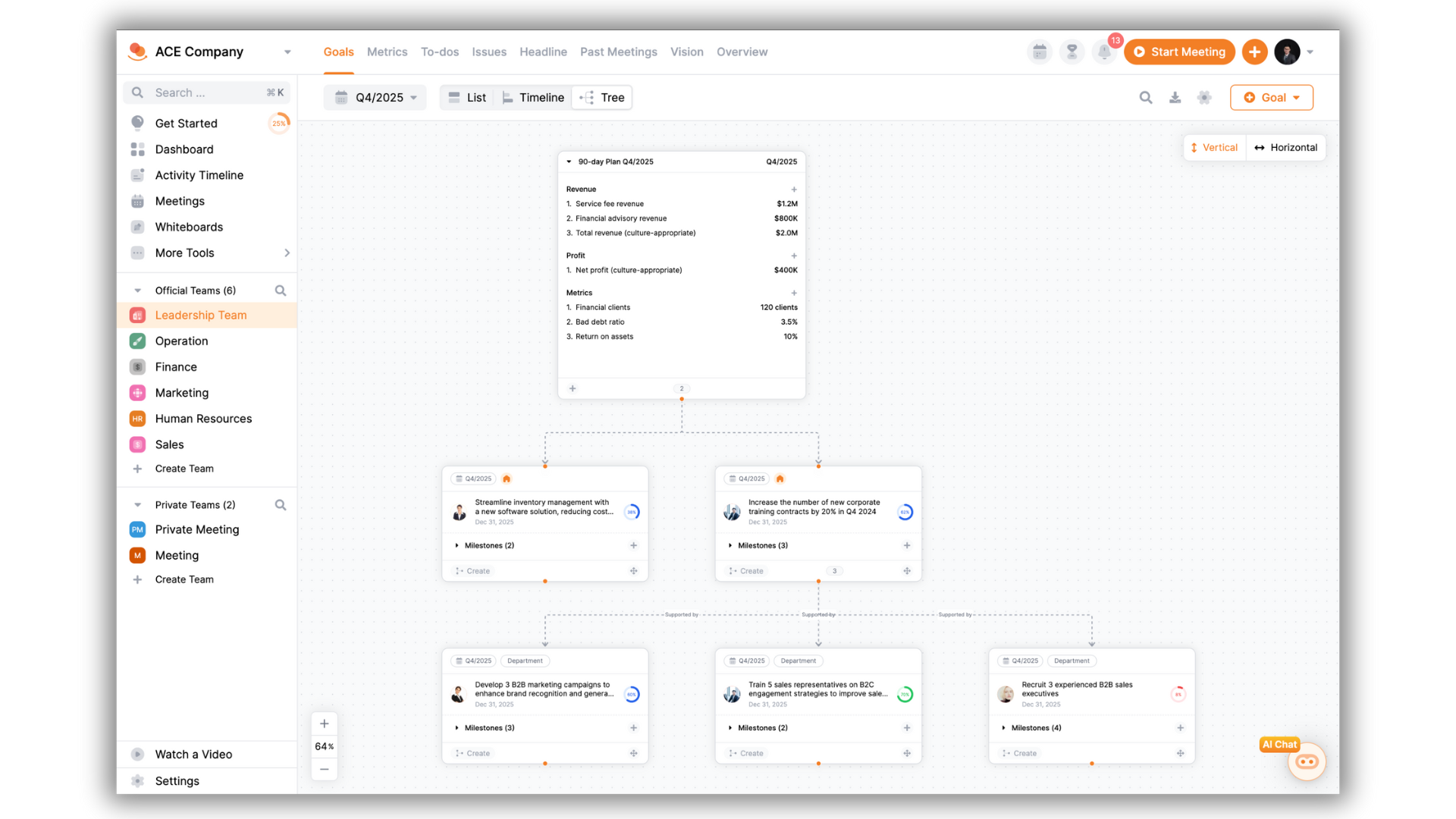Open the AI Chat robot icon
Image resolution: width=1456 pixels, height=819 pixels.
1306,761
